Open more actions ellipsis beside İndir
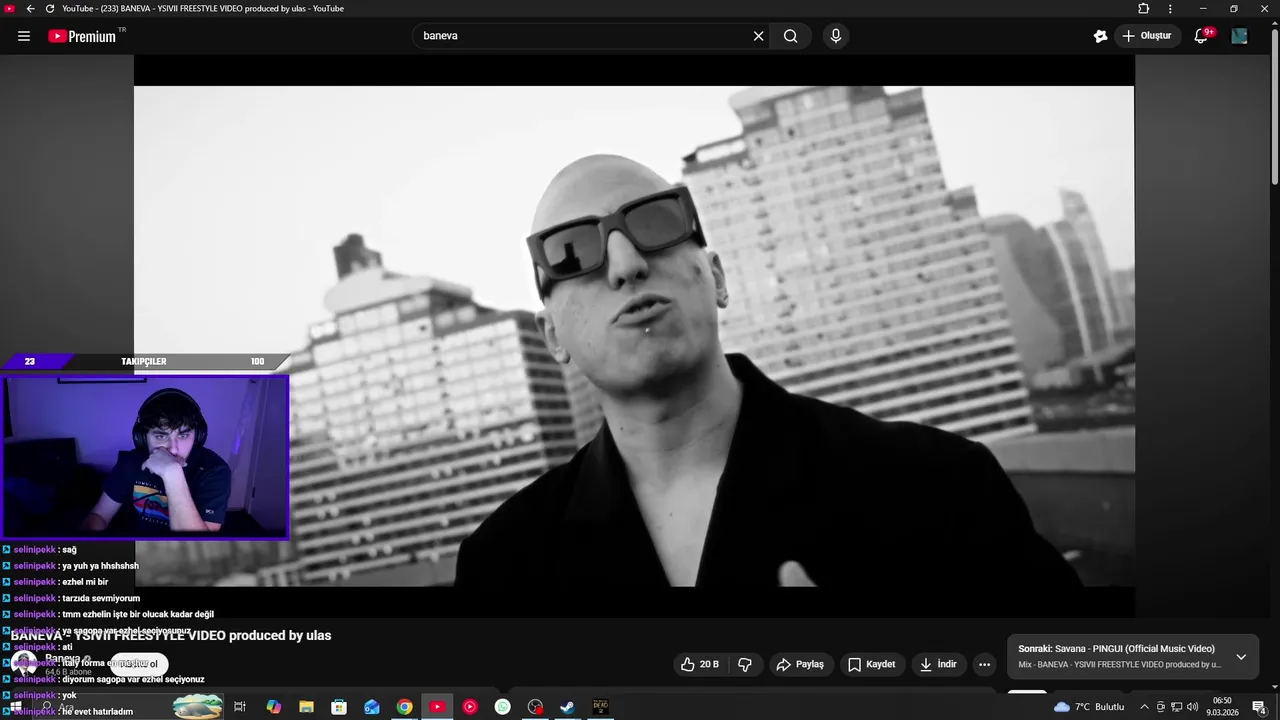This screenshot has width=1280, height=720. (984, 664)
